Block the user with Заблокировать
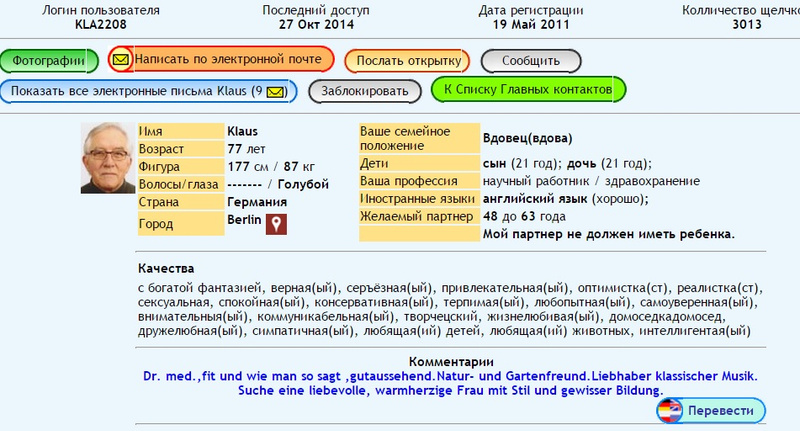The height and width of the screenshot is (431, 800). pos(365,91)
